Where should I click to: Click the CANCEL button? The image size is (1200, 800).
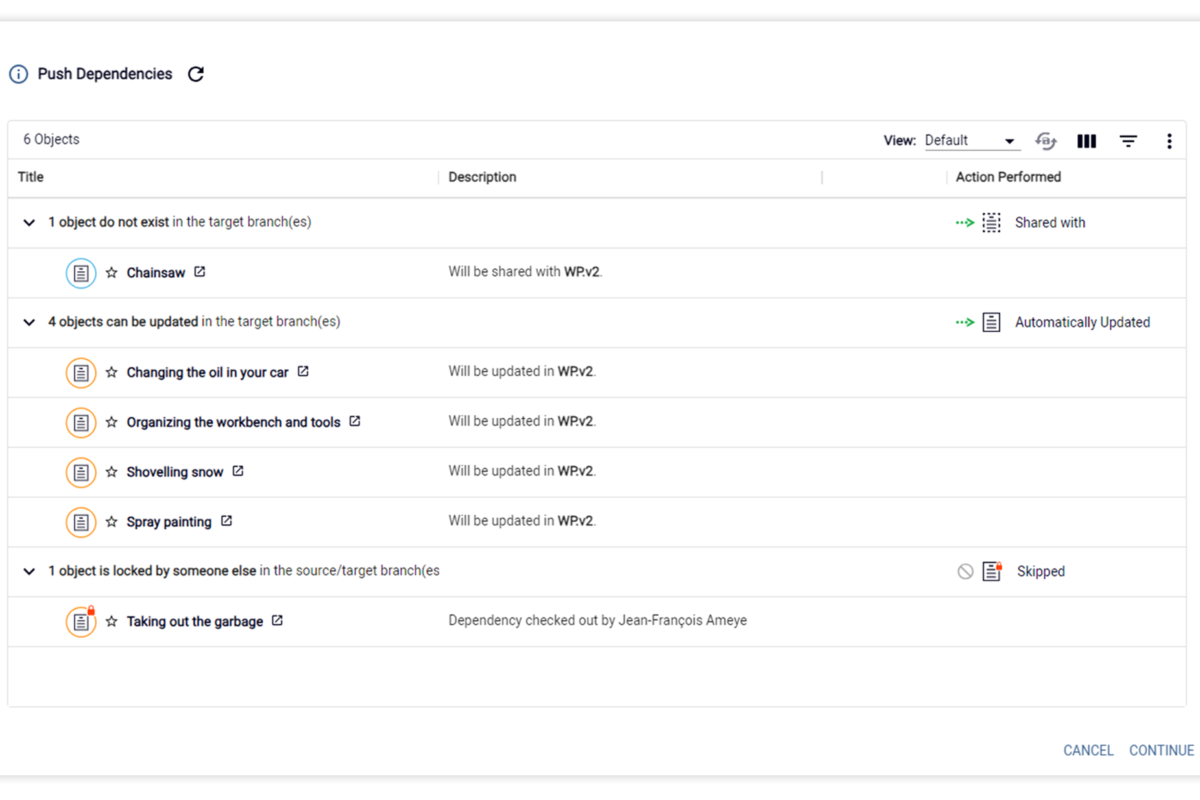pyautogui.click(x=1088, y=751)
